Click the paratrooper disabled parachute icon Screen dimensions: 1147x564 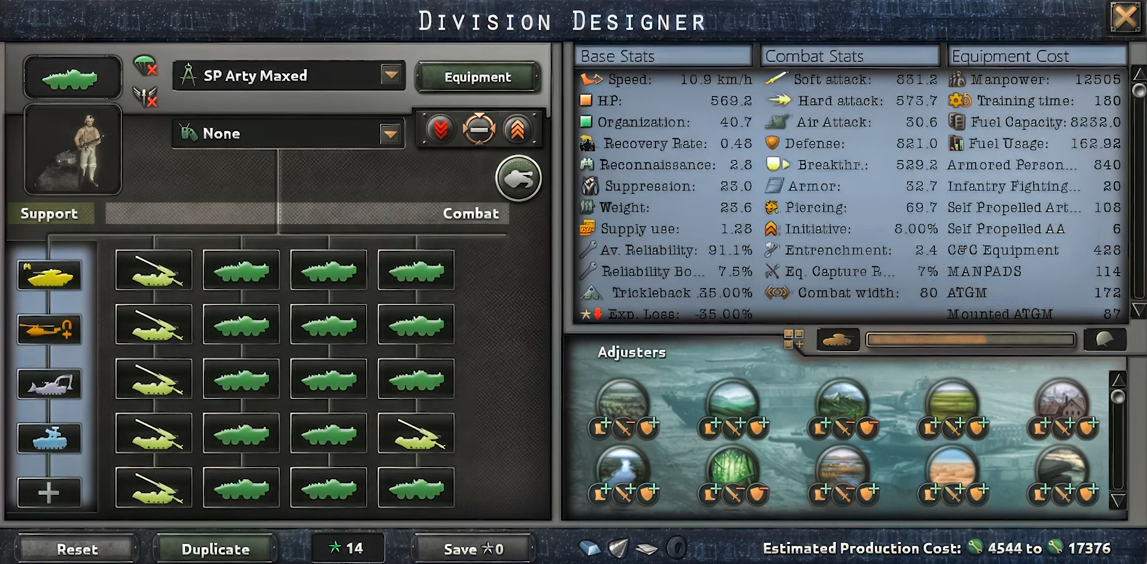[x=146, y=67]
